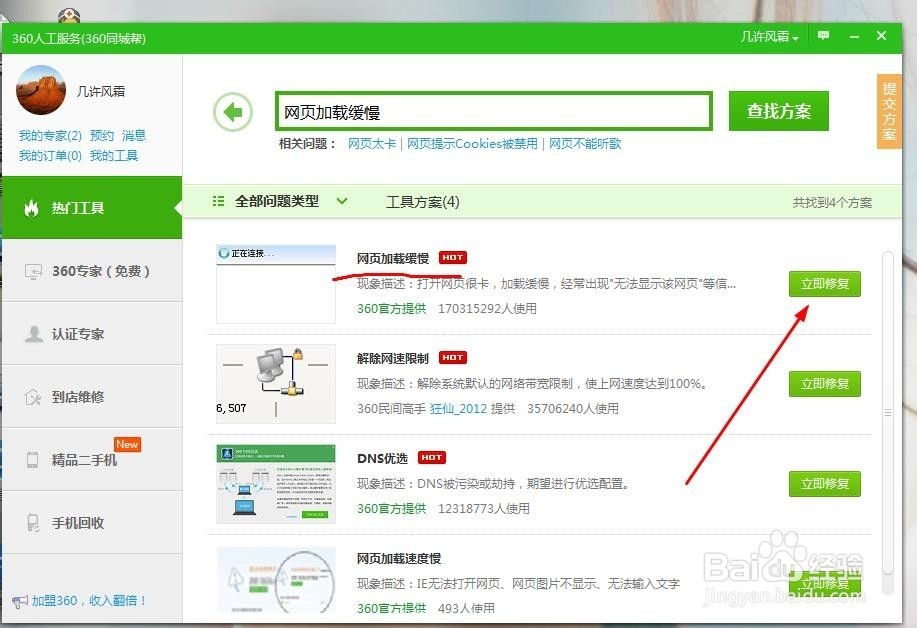
Task: Click the list icon beside 全部问题类型
Action: coord(218,201)
